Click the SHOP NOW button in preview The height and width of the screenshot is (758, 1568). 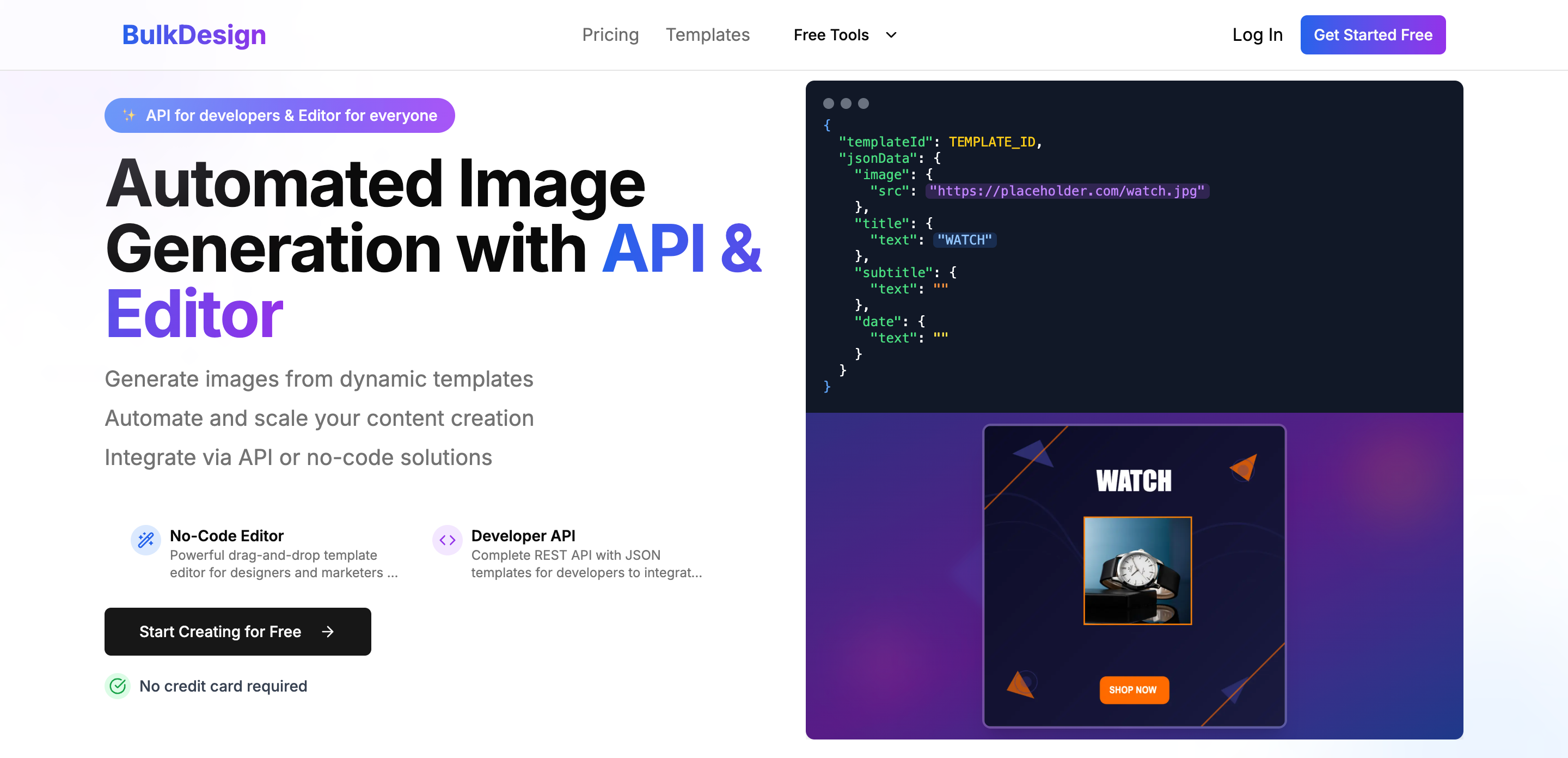point(1134,690)
